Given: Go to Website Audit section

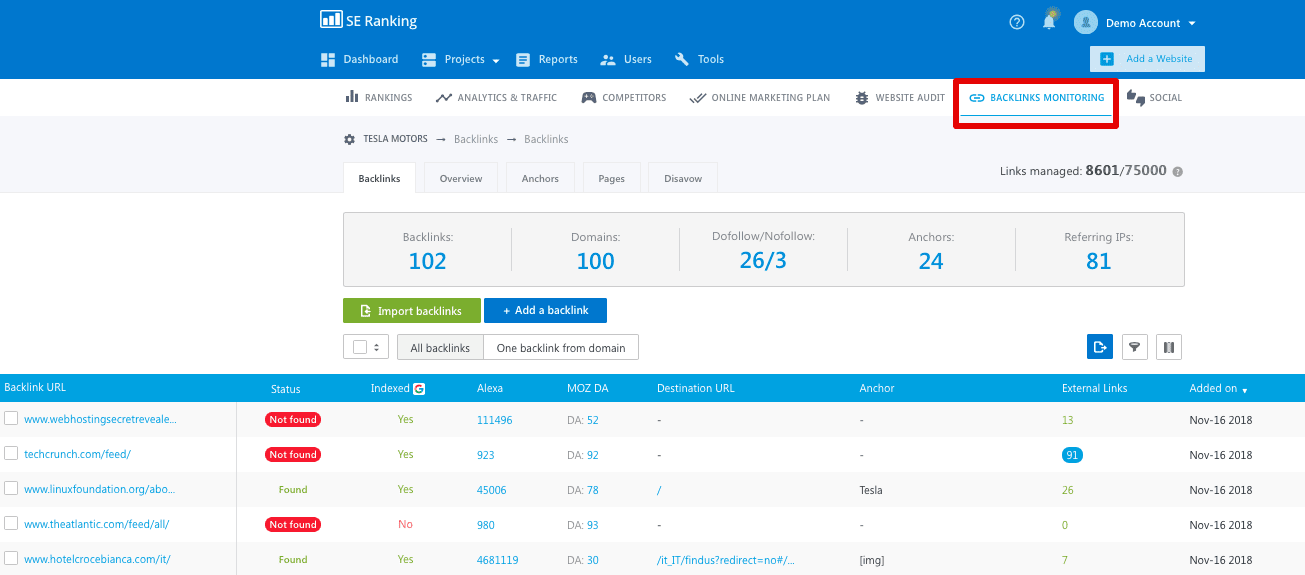Looking at the screenshot, I should click(900, 98).
